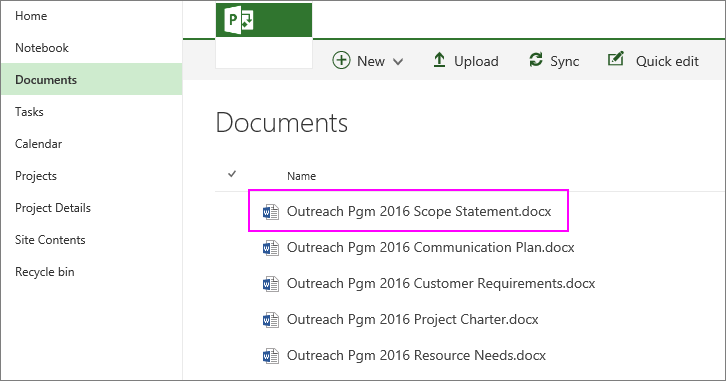Click Word icon for Customer Requirements document

[x=270, y=284]
